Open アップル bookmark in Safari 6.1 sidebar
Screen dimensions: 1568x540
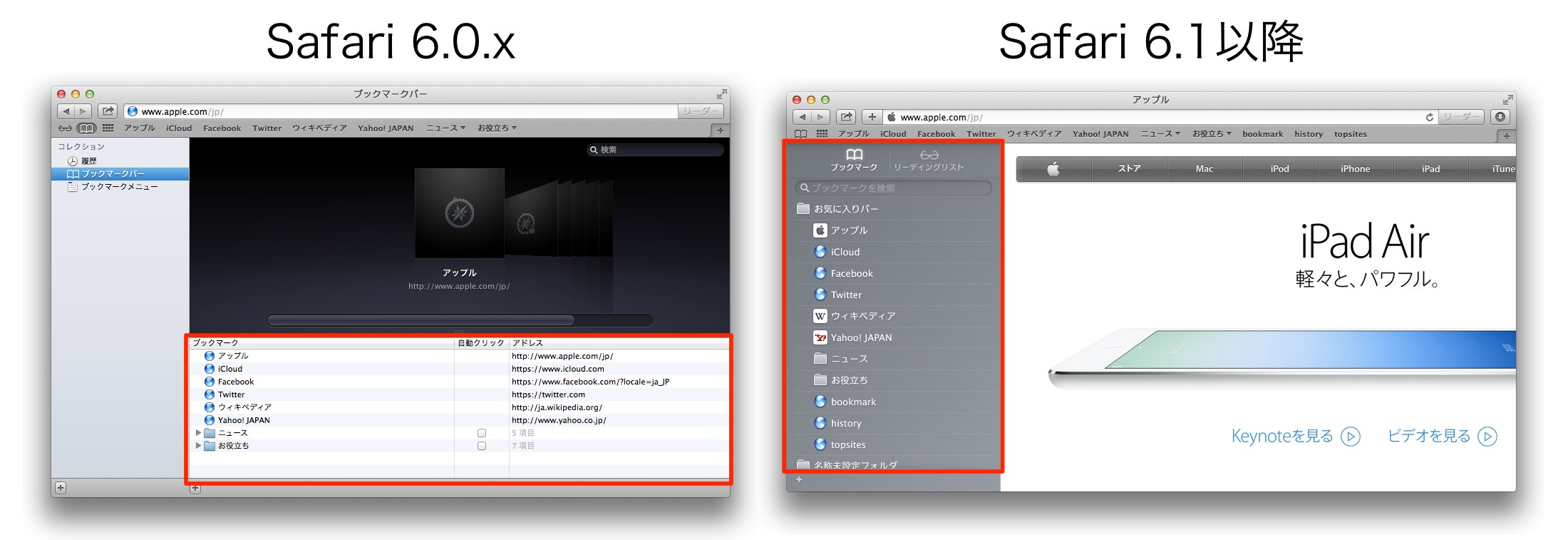(x=893, y=230)
